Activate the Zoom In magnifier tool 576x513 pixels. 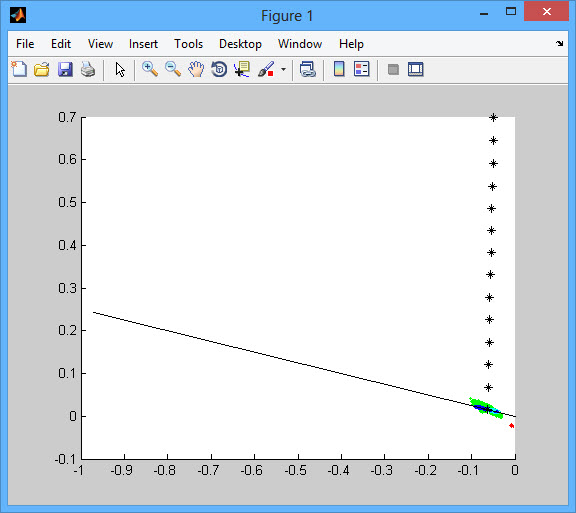point(150,69)
